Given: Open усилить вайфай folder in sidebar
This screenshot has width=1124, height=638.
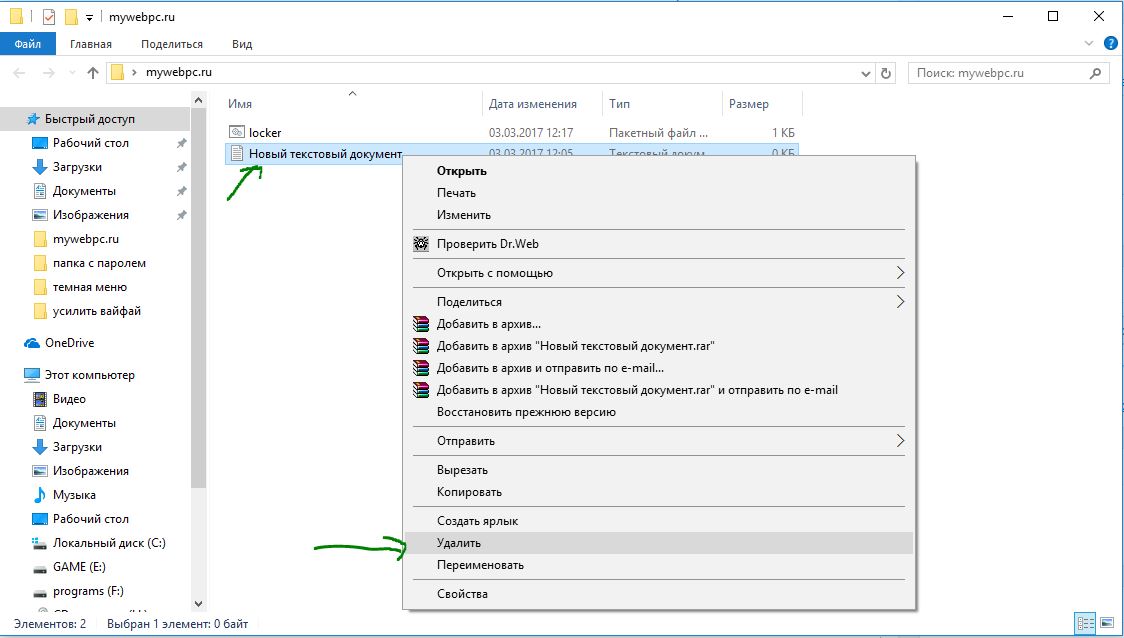Looking at the screenshot, I should click(x=97, y=311).
